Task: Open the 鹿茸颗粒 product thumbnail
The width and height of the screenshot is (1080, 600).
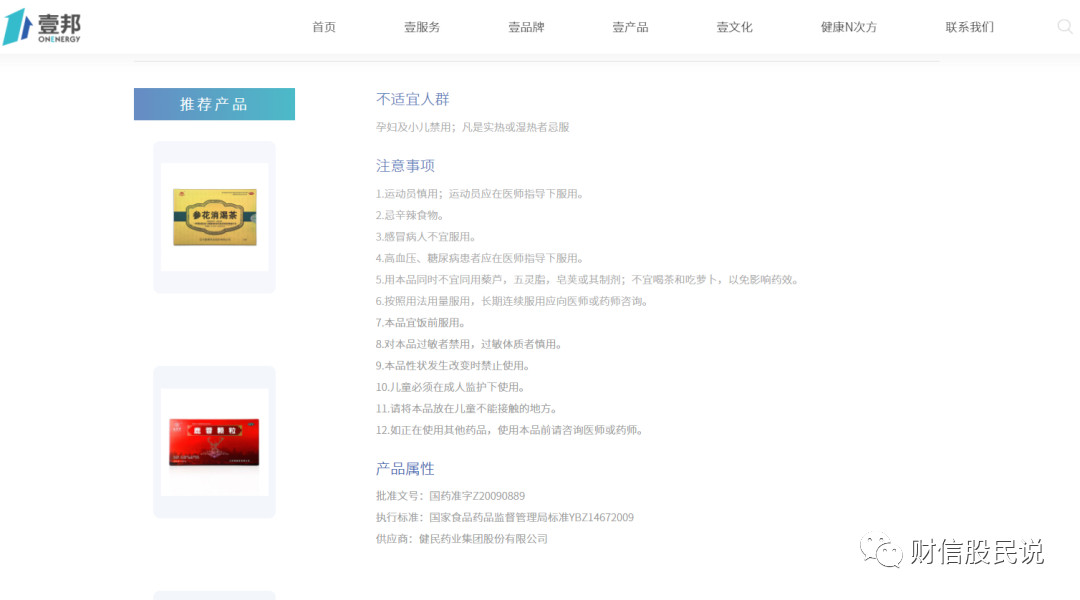Action: [x=214, y=441]
